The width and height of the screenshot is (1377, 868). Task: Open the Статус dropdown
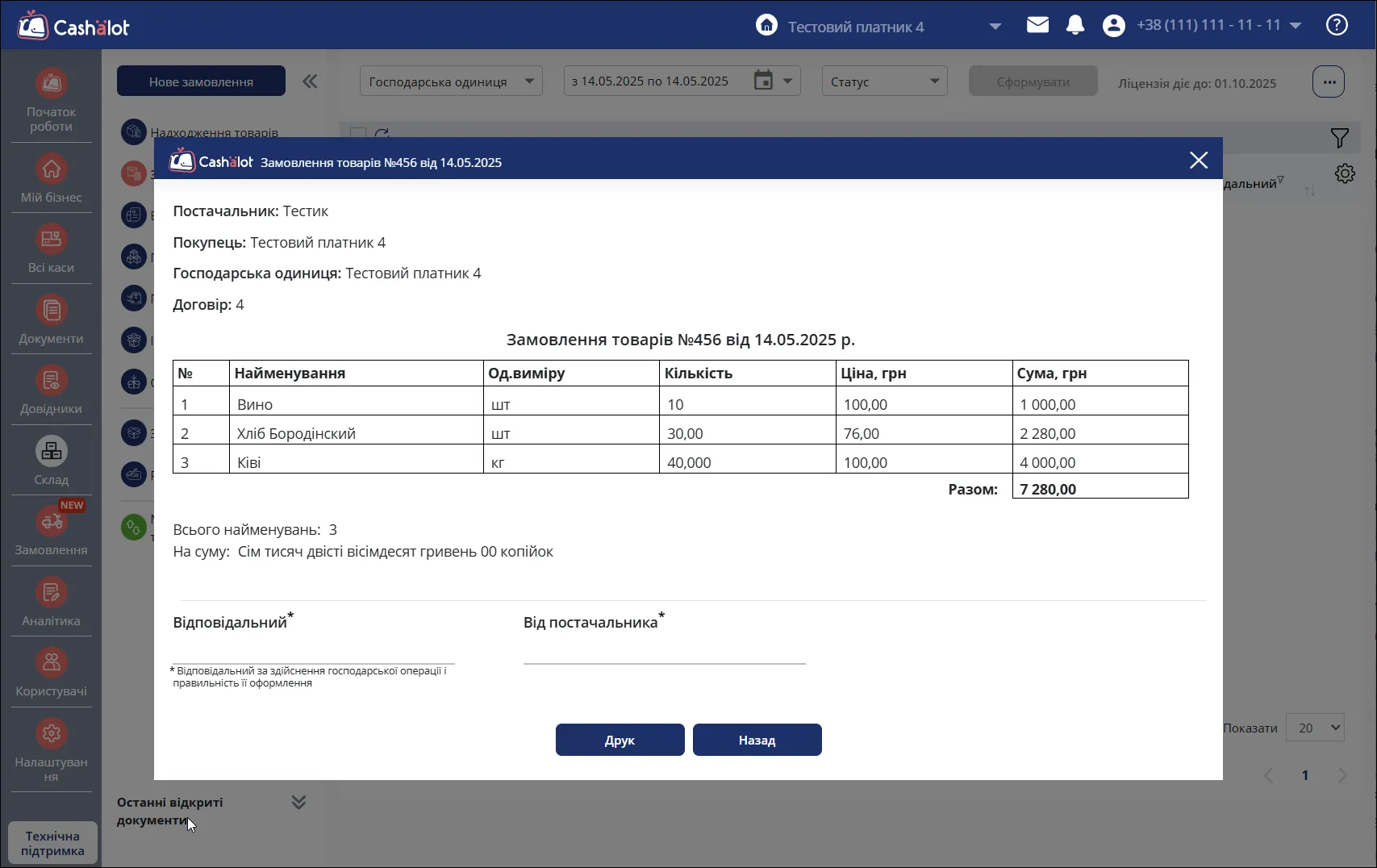(x=884, y=81)
